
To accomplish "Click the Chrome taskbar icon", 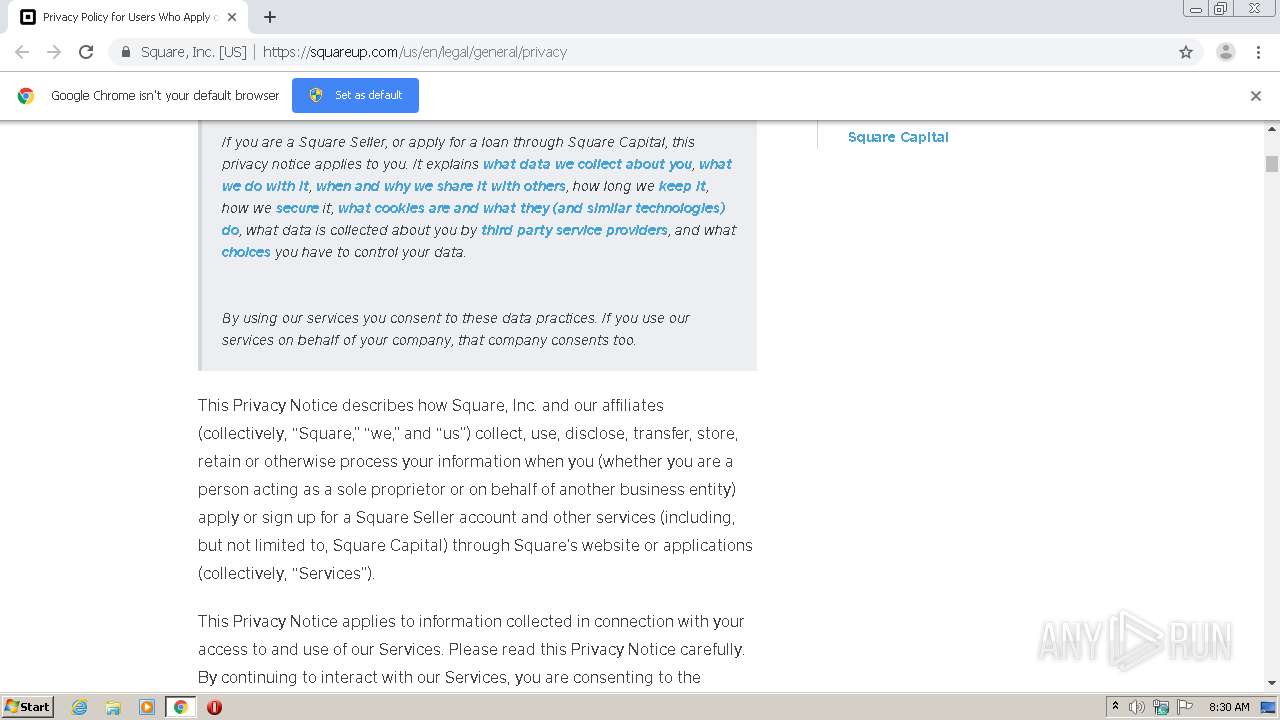I will pos(180,707).
